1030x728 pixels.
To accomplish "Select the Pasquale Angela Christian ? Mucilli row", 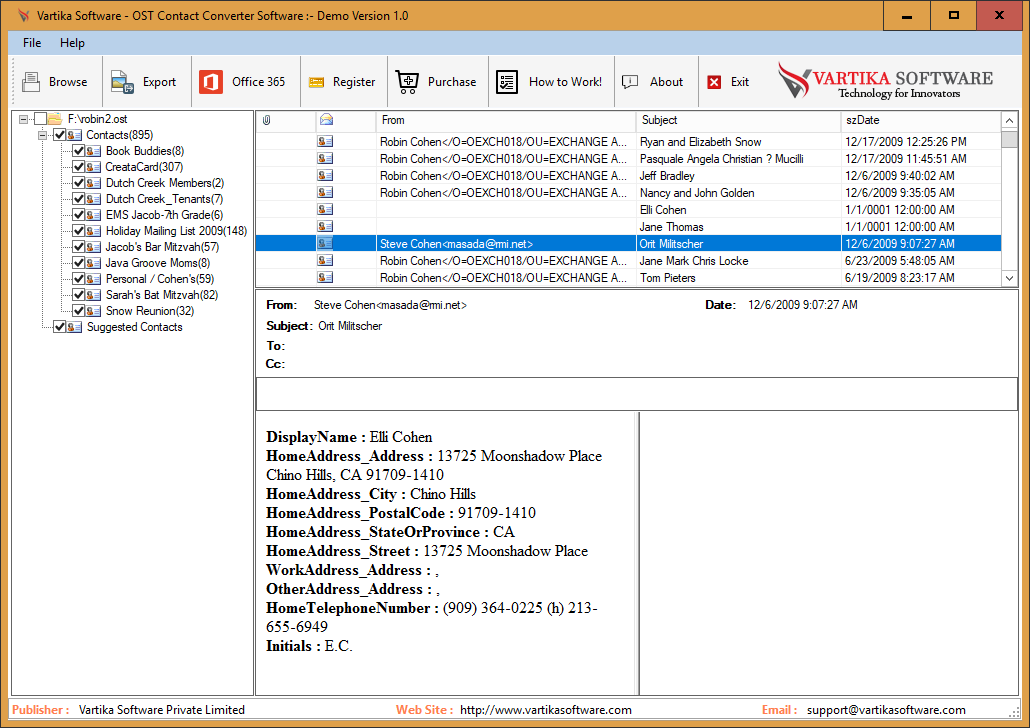I will click(x=629, y=158).
